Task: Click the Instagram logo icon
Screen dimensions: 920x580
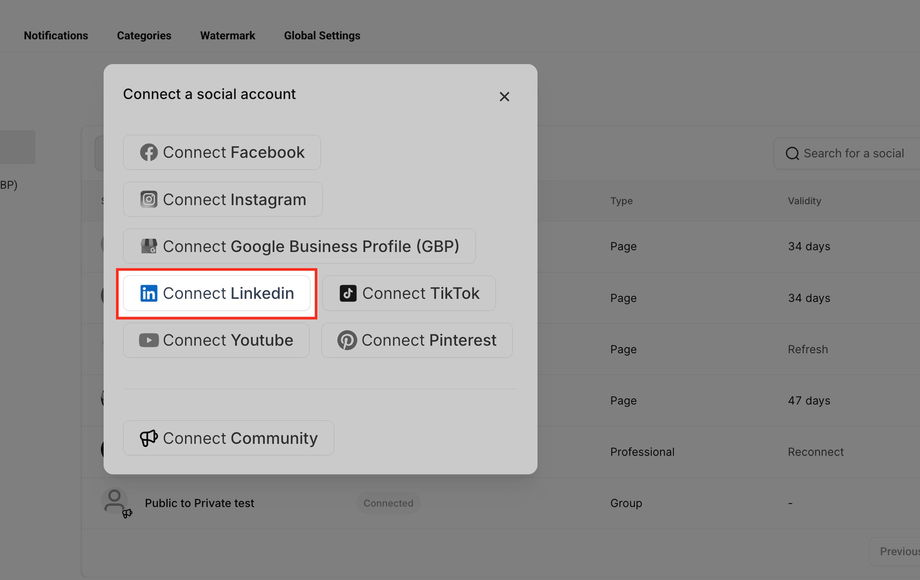Action: [x=148, y=199]
